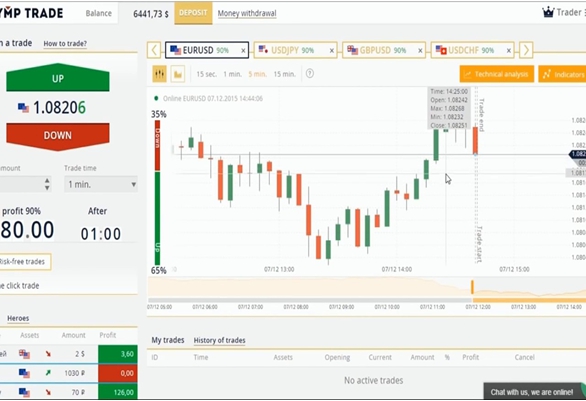586x401 pixels.
Task: Switch to History of trades tab
Action: coord(219,340)
